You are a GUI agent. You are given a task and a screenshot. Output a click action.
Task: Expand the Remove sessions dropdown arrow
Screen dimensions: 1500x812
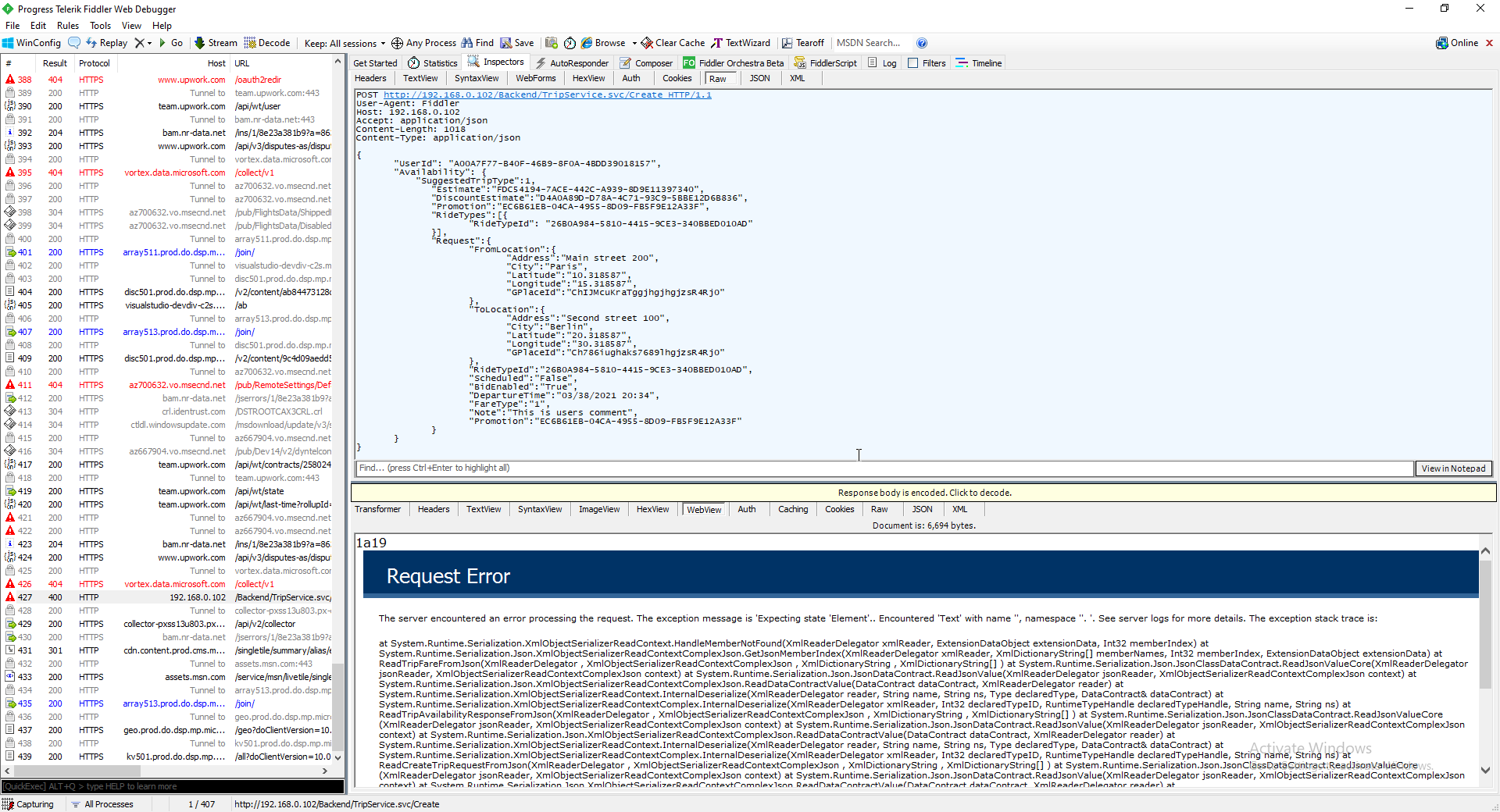[x=149, y=44]
